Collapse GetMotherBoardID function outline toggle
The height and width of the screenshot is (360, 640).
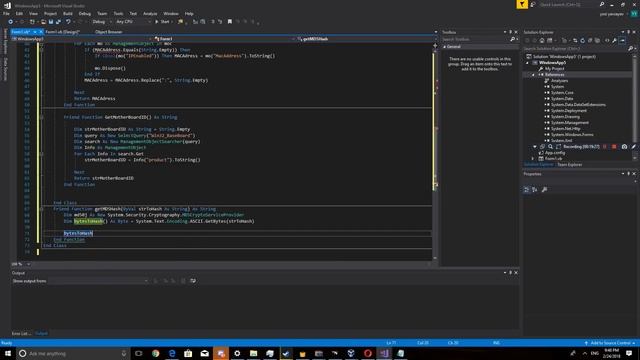coord(42,117)
